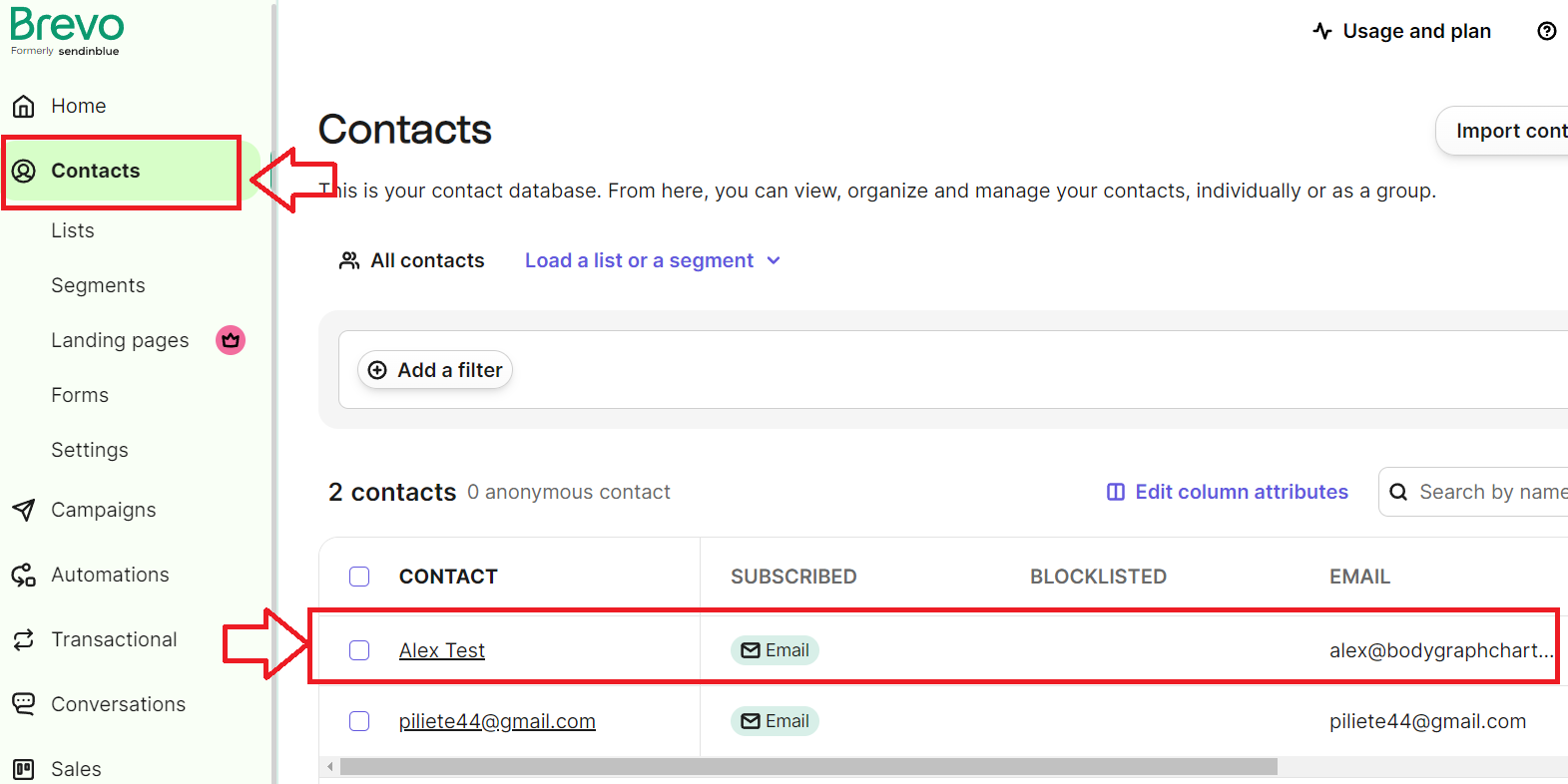
Task: Click the Campaigns paper plane icon
Action: pyautogui.click(x=24, y=510)
